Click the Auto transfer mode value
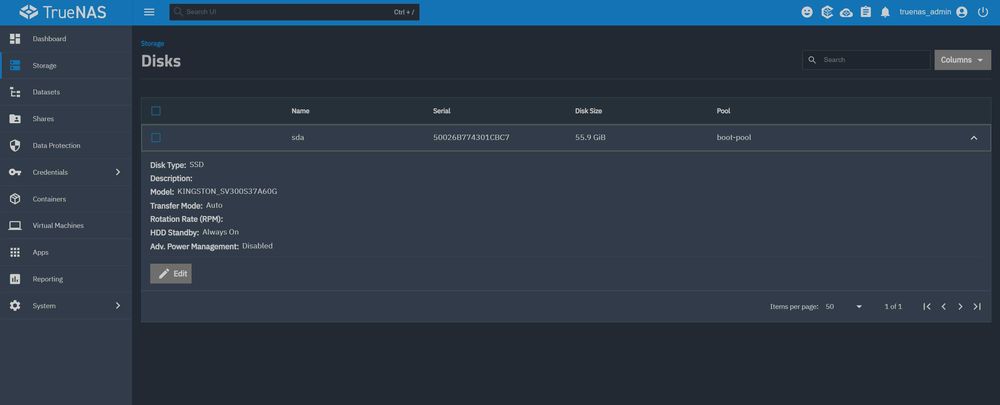1000x405 pixels. 214,205
